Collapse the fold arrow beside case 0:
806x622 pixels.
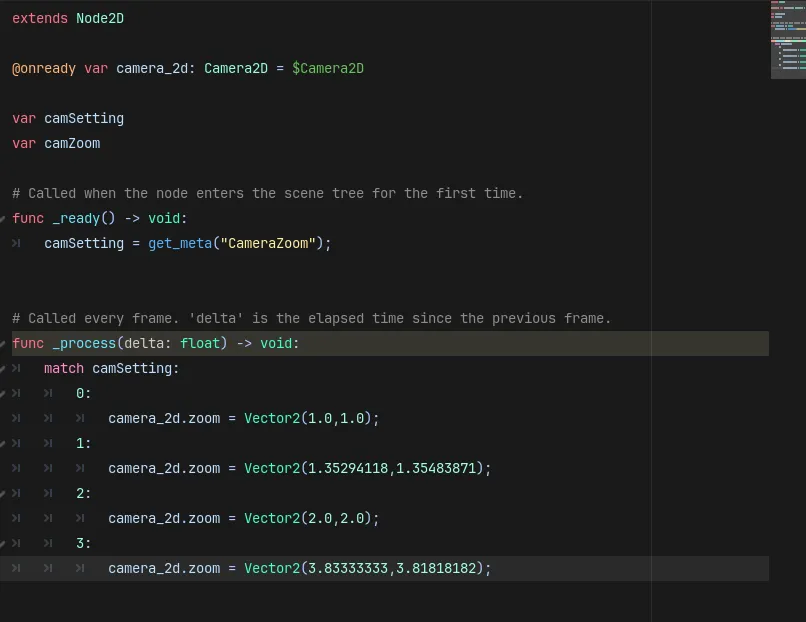point(3,394)
